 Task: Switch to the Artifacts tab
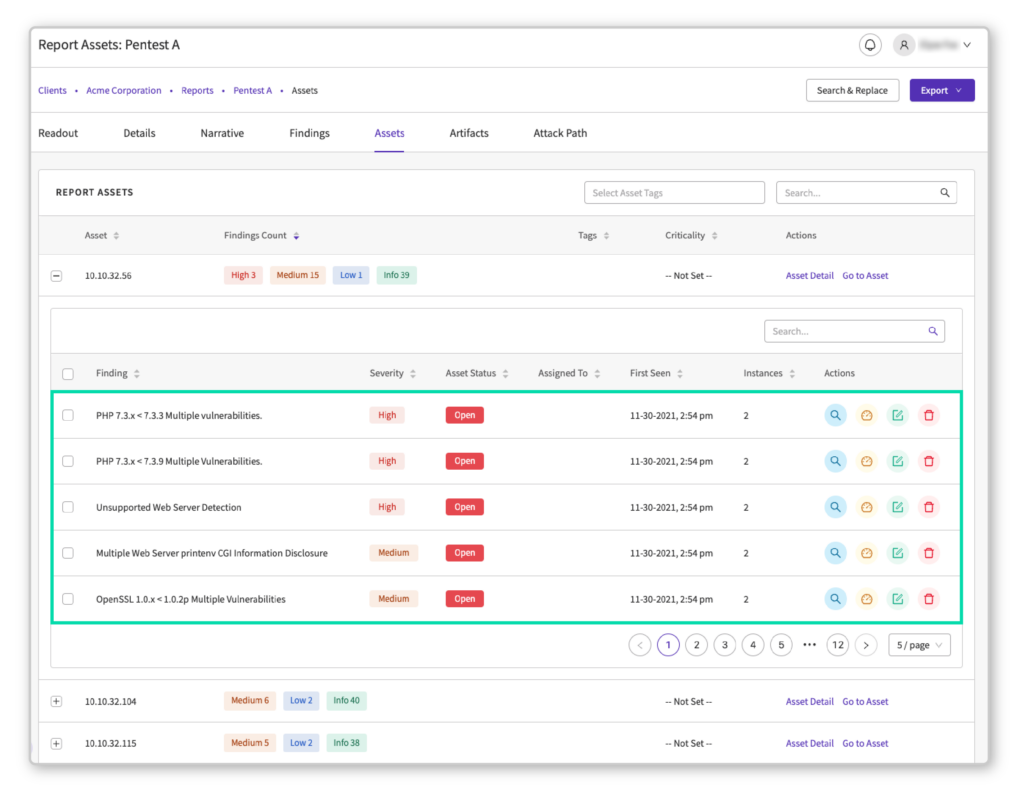pyautogui.click(x=469, y=133)
